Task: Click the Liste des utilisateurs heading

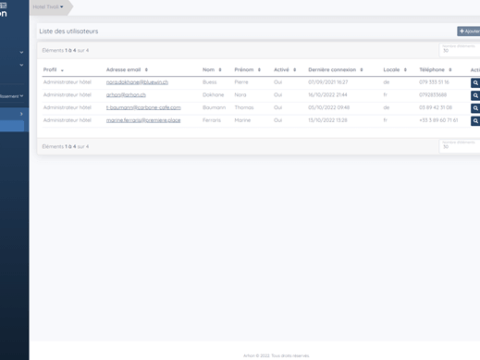Action: (x=69, y=31)
